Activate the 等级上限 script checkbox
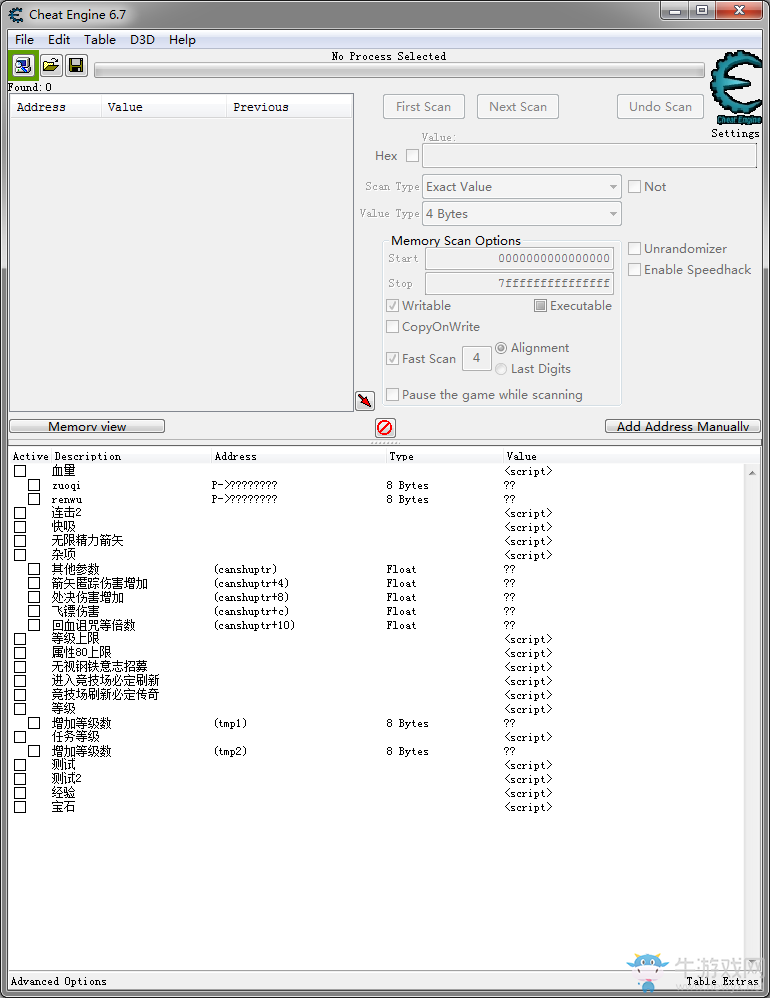 [x=20, y=639]
